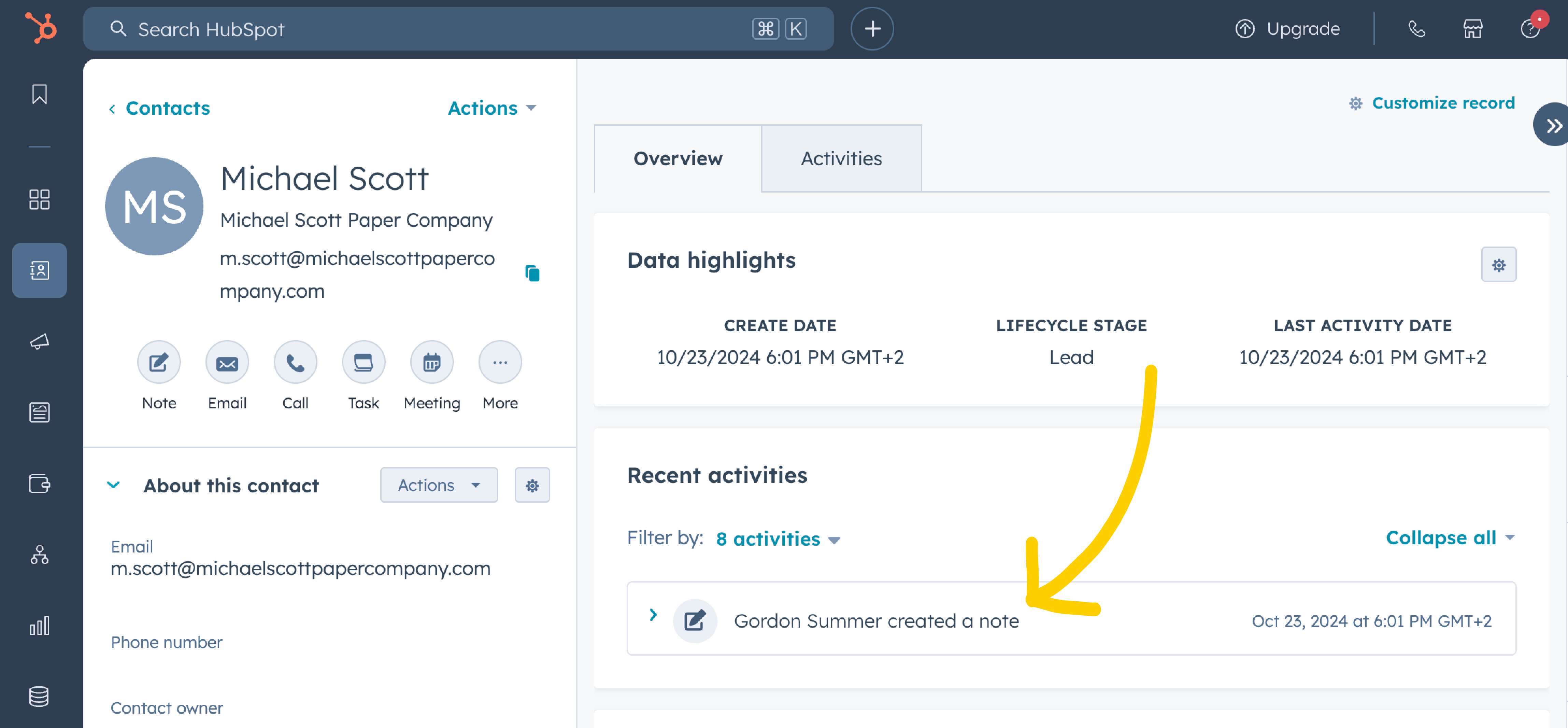Click the Create Date value
1568x728 pixels.
click(780, 357)
